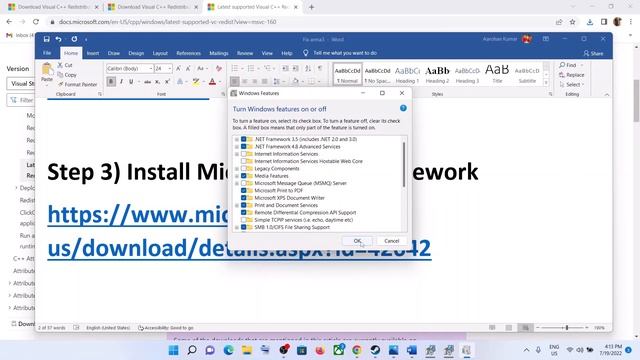Click the Save icon in Word's title bar
The height and width of the screenshot is (360, 640).
(47, 39)
